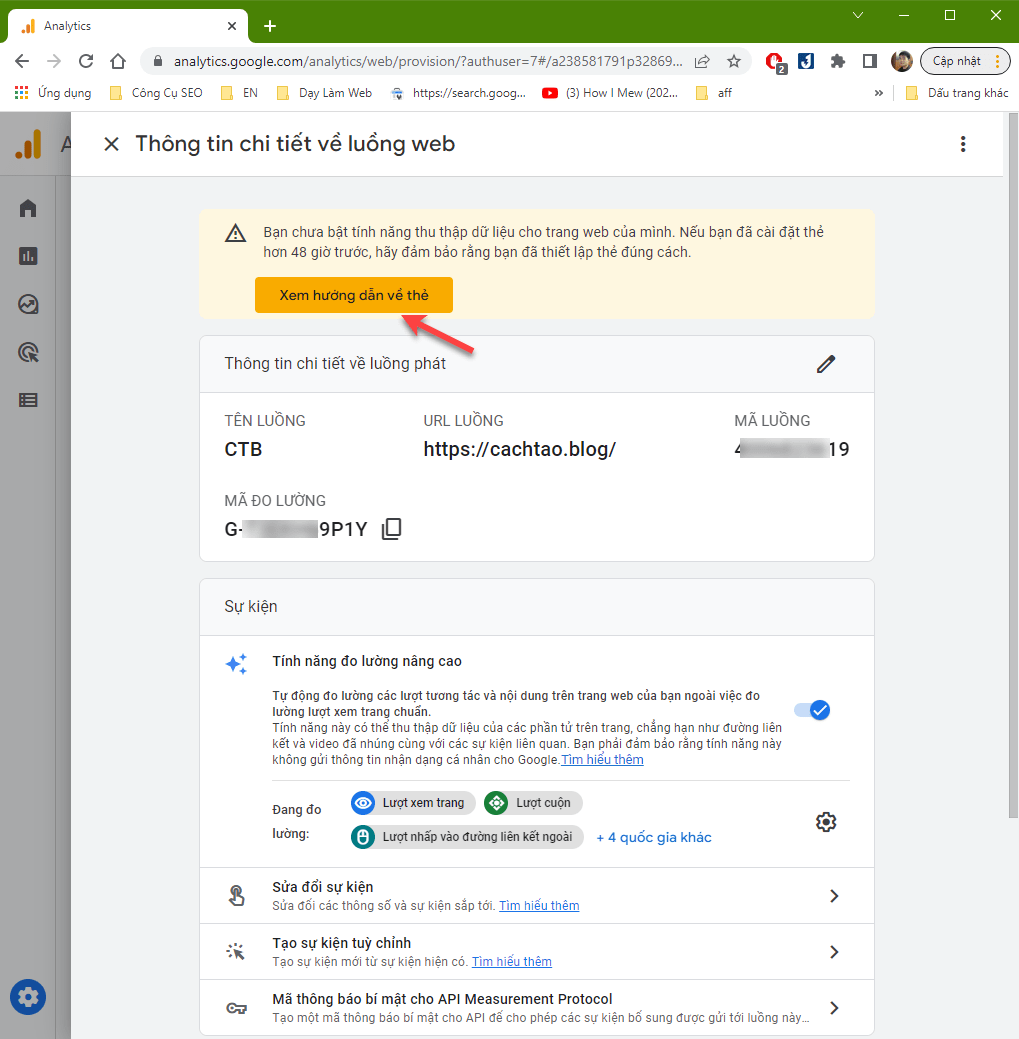Open Tìm hiểu thêm under Tạo sự kiện tuỳ chỉnh

[x=511, y=961]
